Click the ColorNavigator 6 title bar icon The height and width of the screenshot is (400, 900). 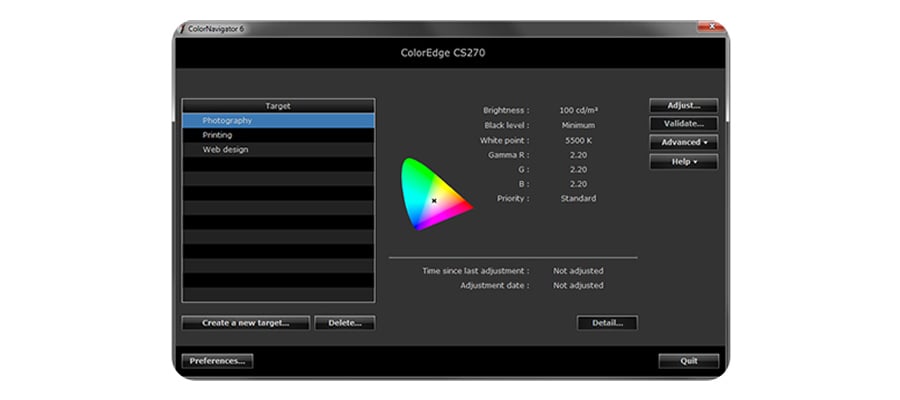coord(183,28)
